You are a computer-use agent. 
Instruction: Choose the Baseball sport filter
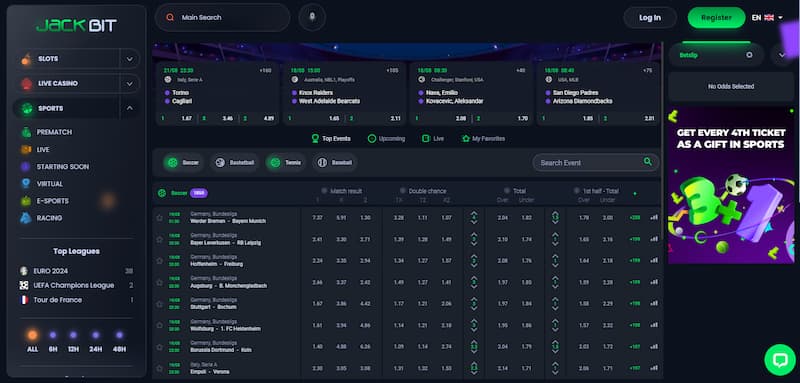pos(335,163)
